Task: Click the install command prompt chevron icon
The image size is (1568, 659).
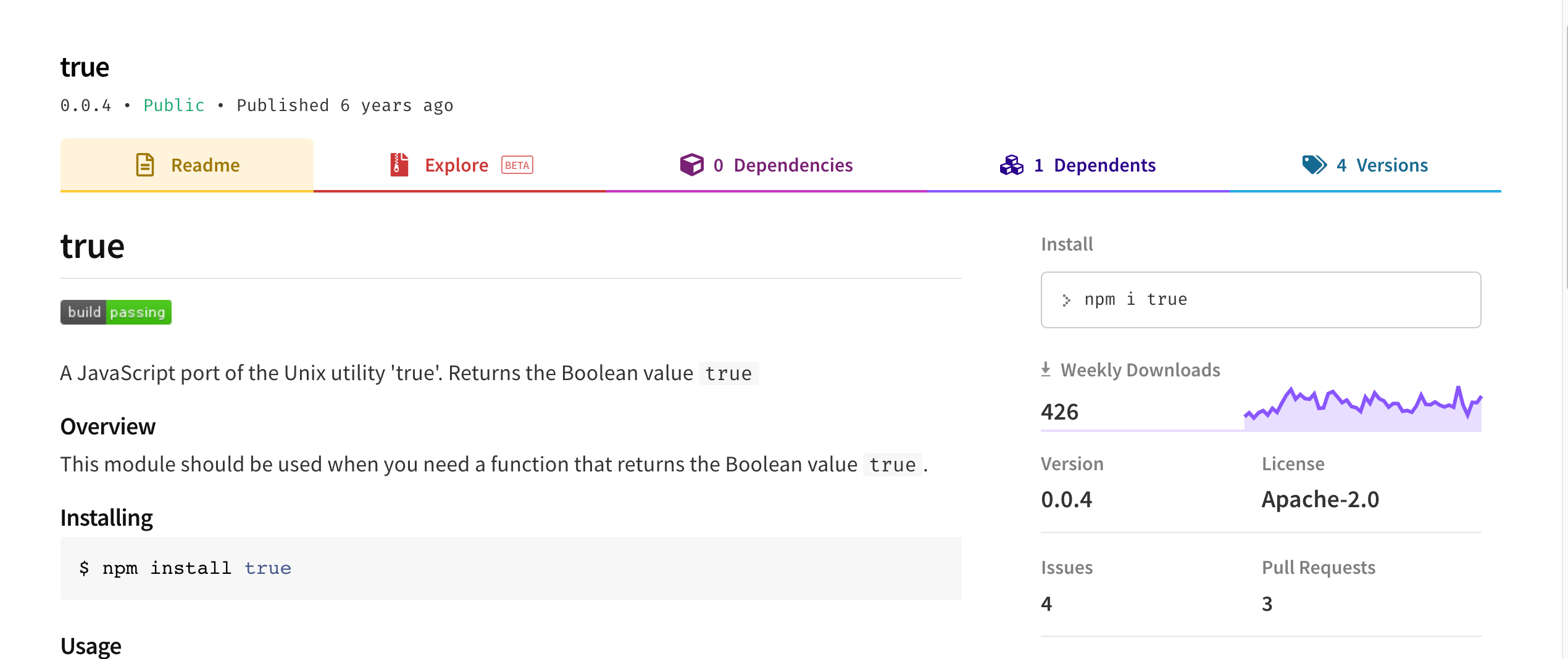Action: (x=1066, y=300)
